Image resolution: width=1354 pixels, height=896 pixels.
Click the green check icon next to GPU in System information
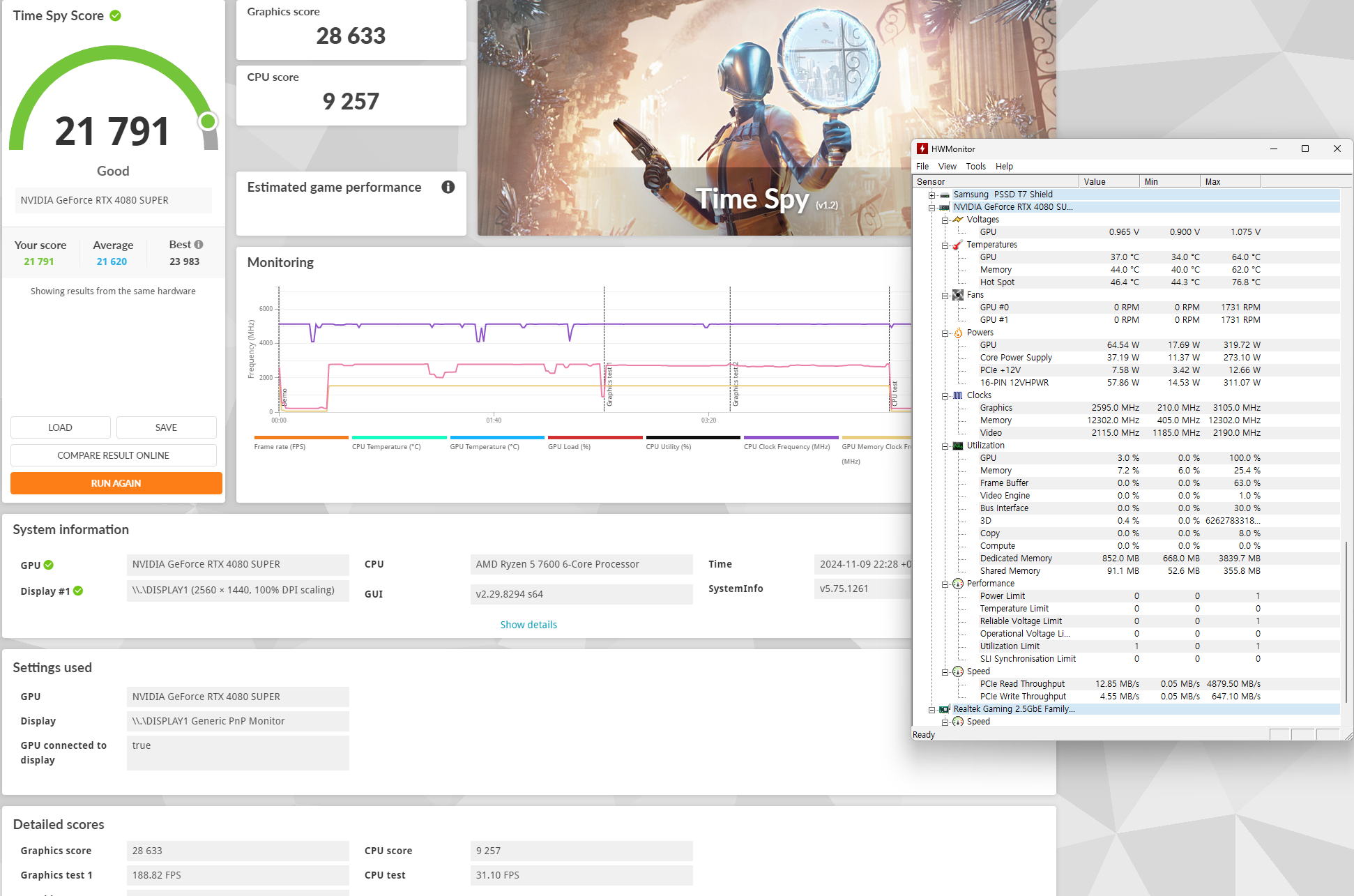pos(49,565)
